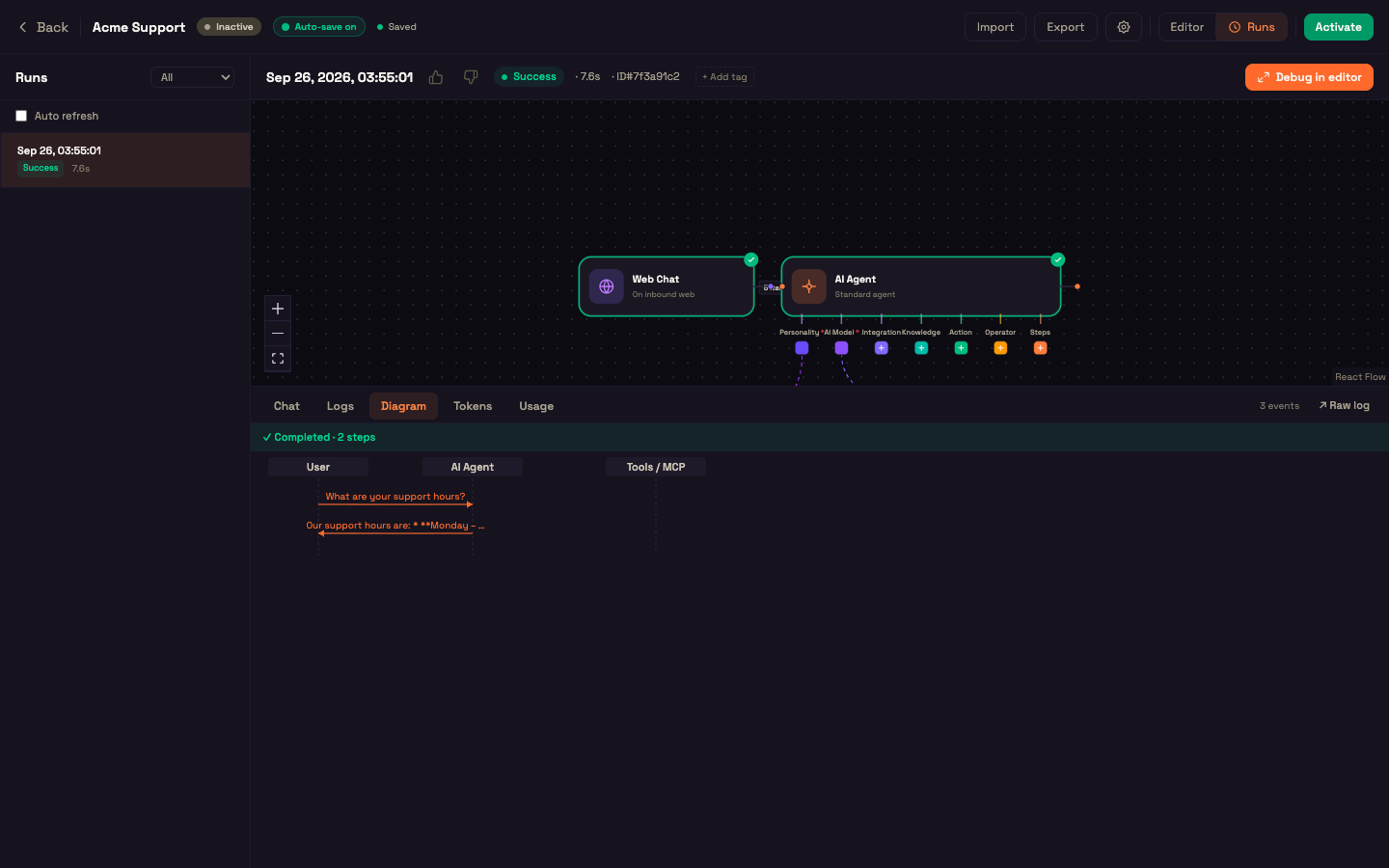Add an Integration to the agent
Viewport: 1389px width, 868px height.
click(881, 348)
